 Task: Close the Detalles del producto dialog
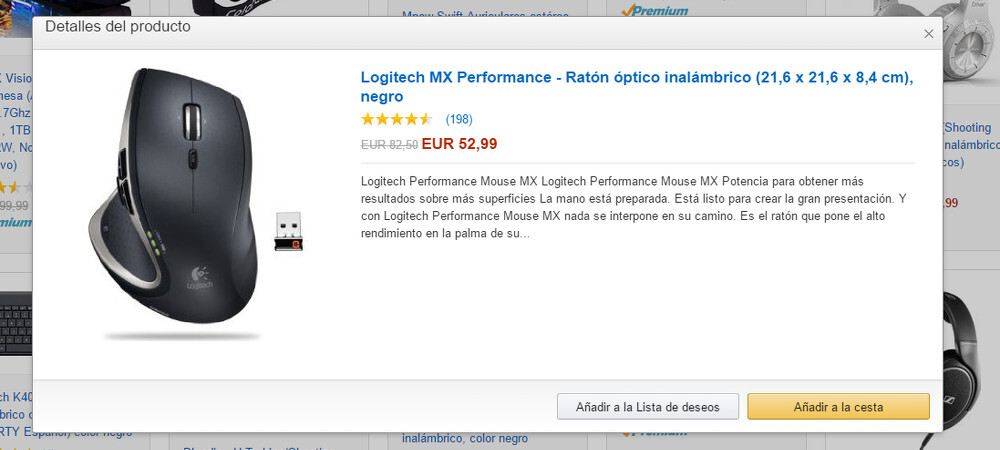(x=929, y=34)
